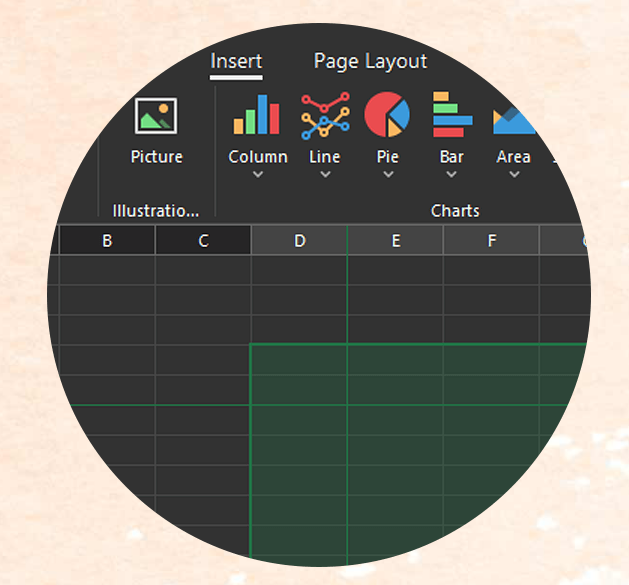The image size is (629, 585).
Task: Insert a Column chart
Action: (x=257, y=115)
